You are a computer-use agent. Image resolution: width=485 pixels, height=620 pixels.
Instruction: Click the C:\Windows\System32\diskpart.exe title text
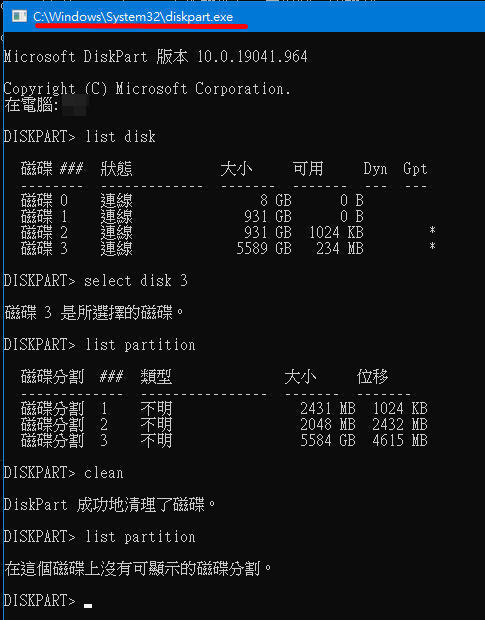(133, 17)
